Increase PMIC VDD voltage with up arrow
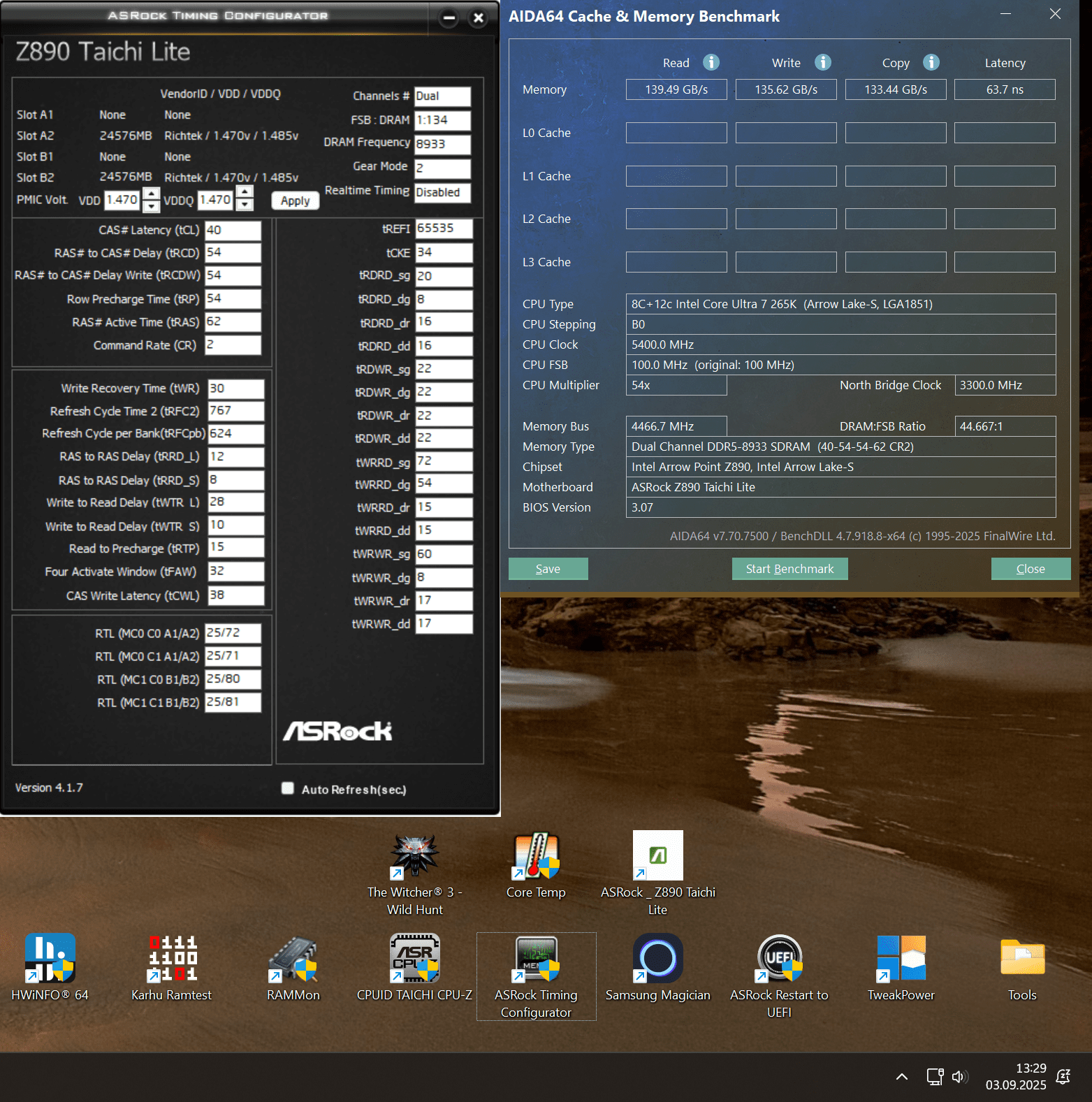This screenshot has height=1102, width=1092. pyautogui.click(x=152, y=194)
